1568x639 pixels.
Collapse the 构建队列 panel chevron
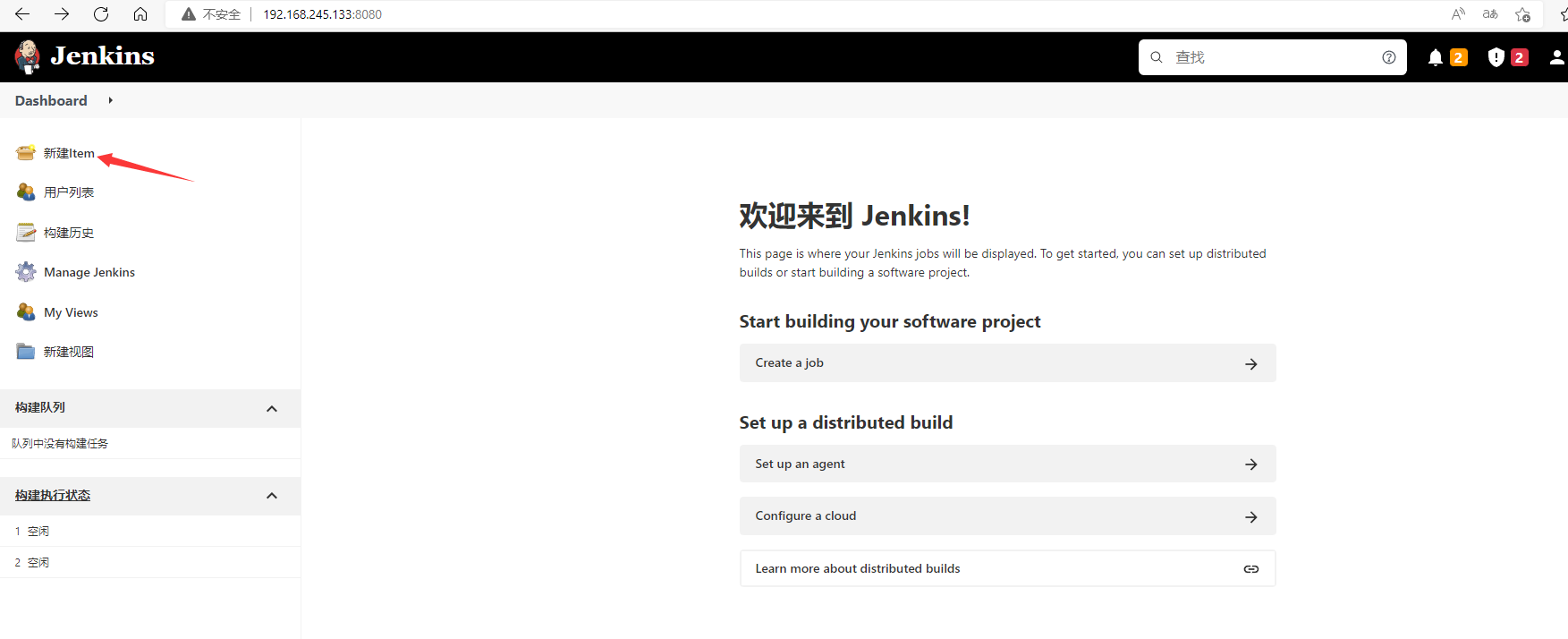coord(272,408)
